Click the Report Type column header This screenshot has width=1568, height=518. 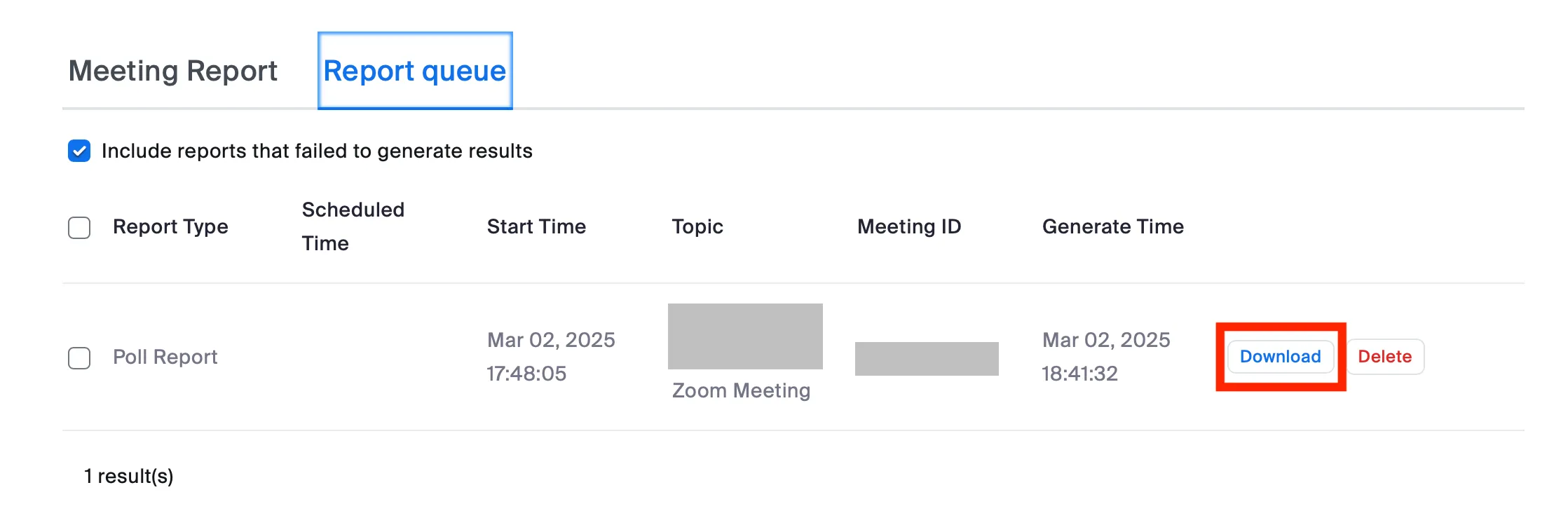[x=170, y=226]
